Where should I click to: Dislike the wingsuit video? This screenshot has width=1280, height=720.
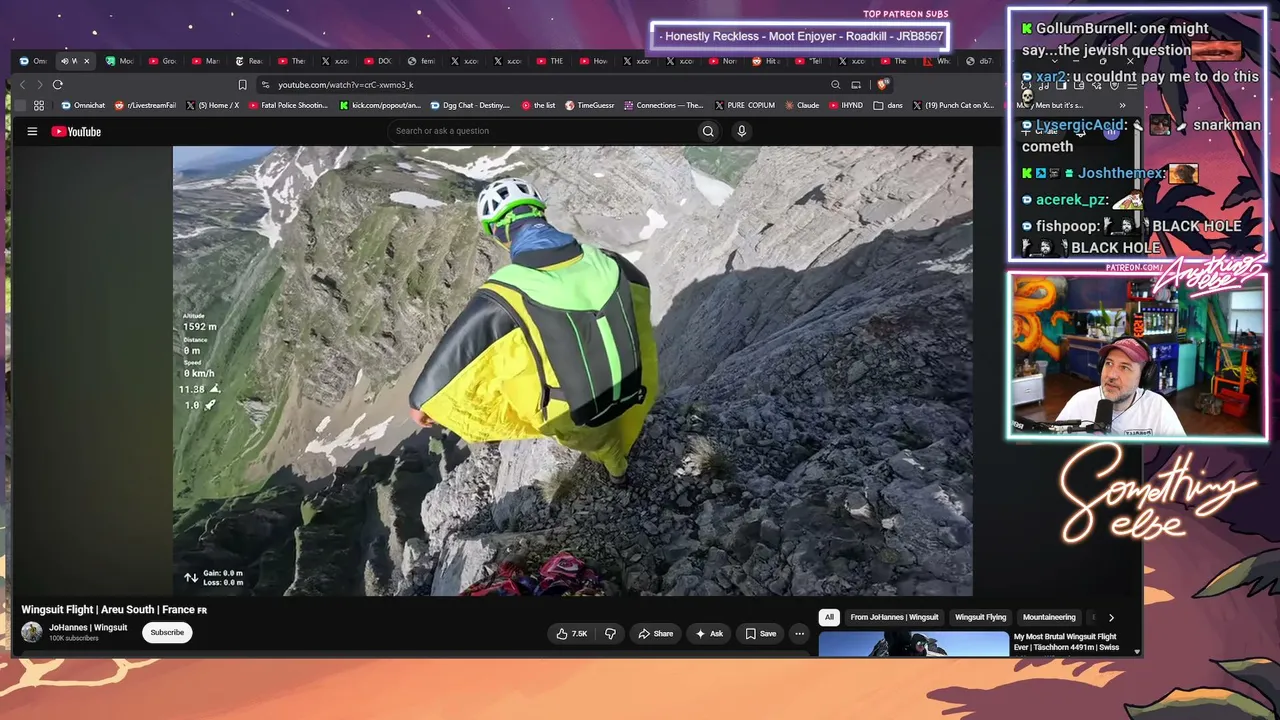pyautogui.click(x=610, y=633)
